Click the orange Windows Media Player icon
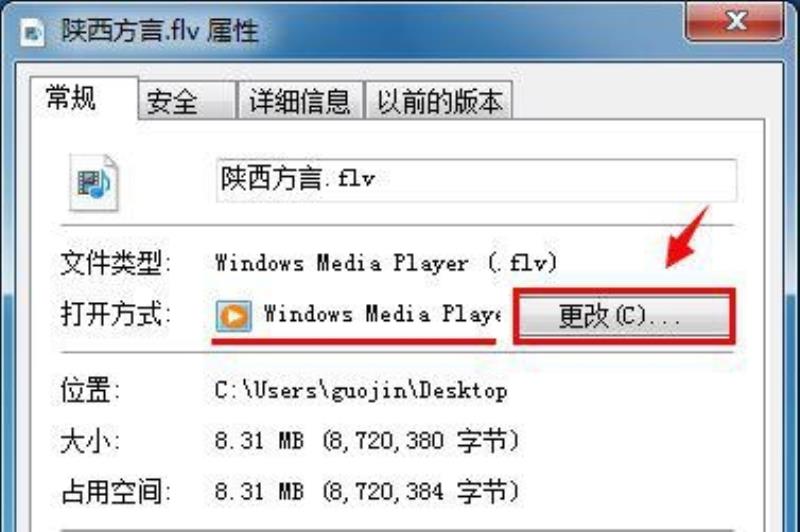 pos(233,316)
